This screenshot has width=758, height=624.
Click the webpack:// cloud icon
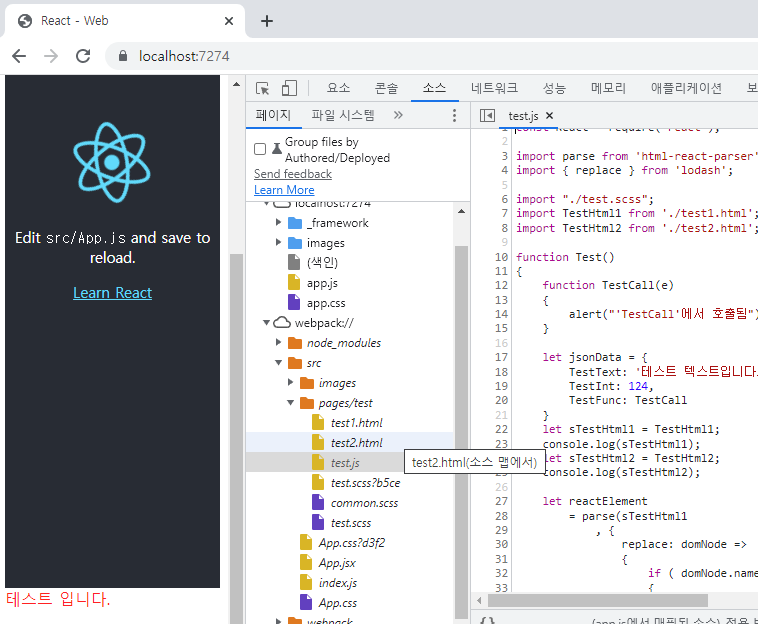point(282,322)
